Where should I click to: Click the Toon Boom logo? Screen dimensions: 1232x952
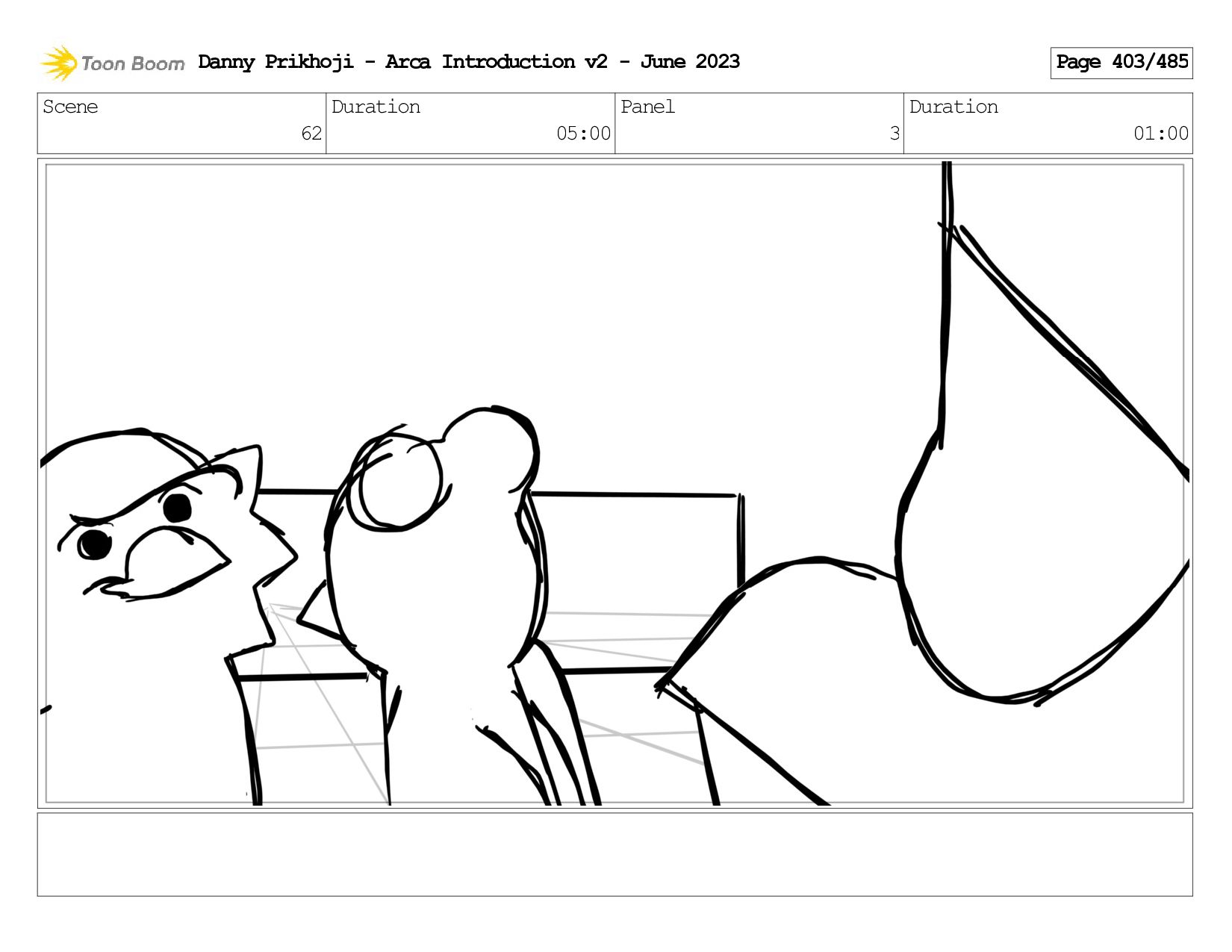click(x=112, y=63)
